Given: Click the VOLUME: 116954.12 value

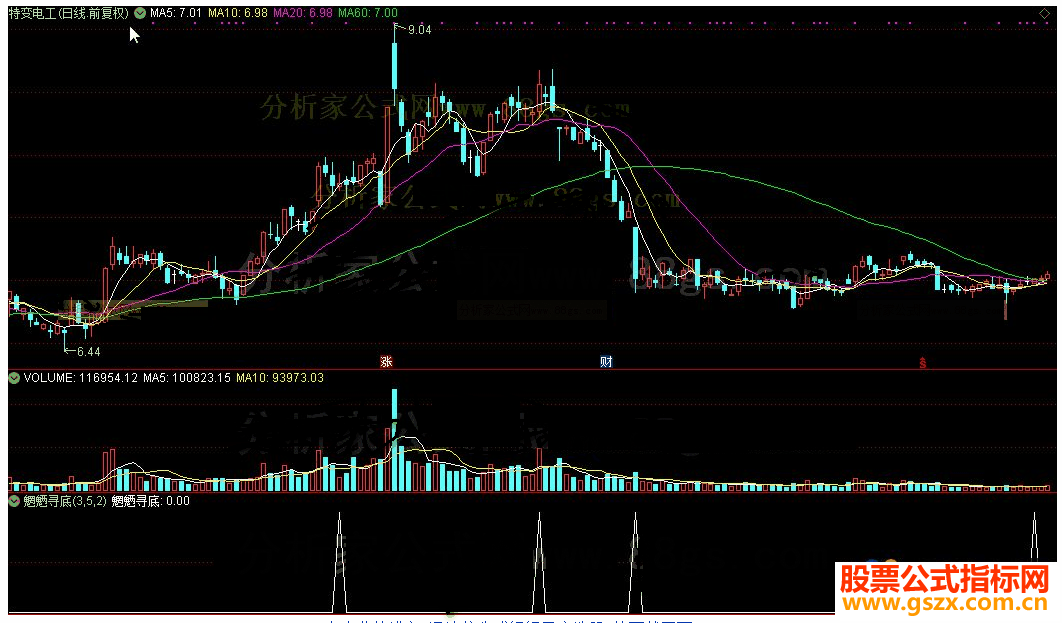Looking at the screenshot, I should point(81,378).
